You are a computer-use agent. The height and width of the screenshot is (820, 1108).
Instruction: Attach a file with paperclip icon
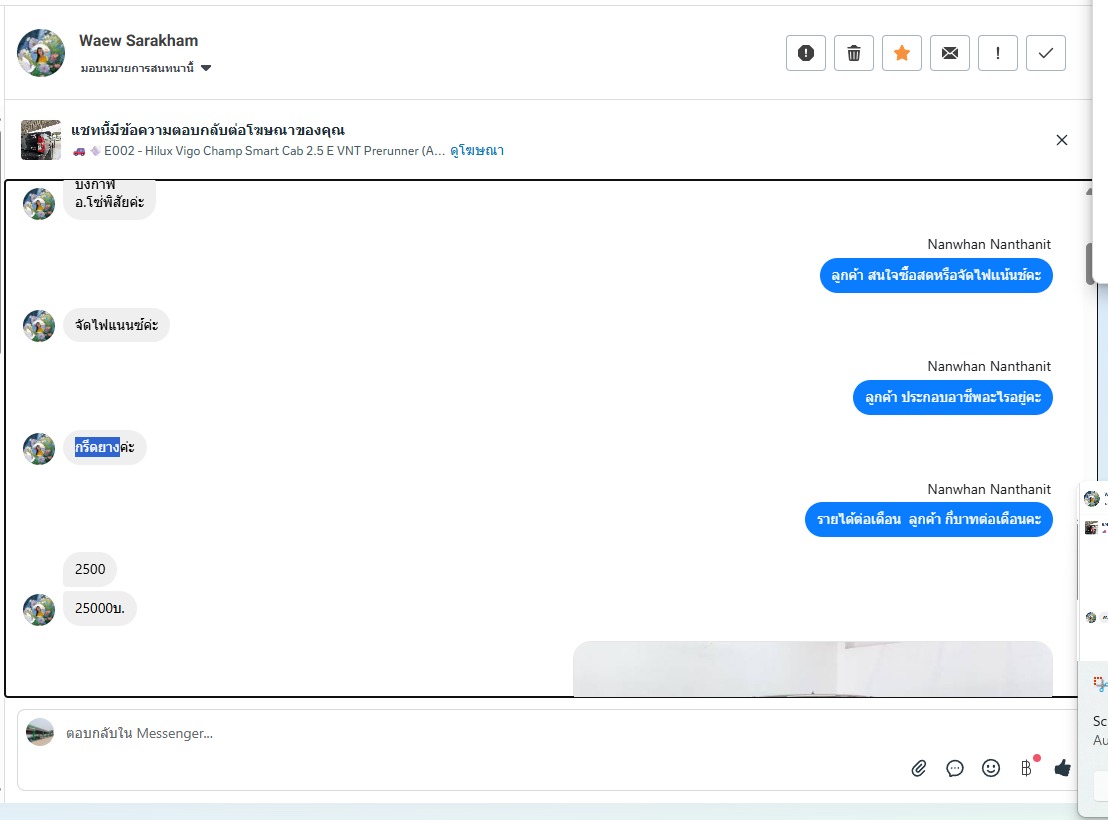coord(919,768)
